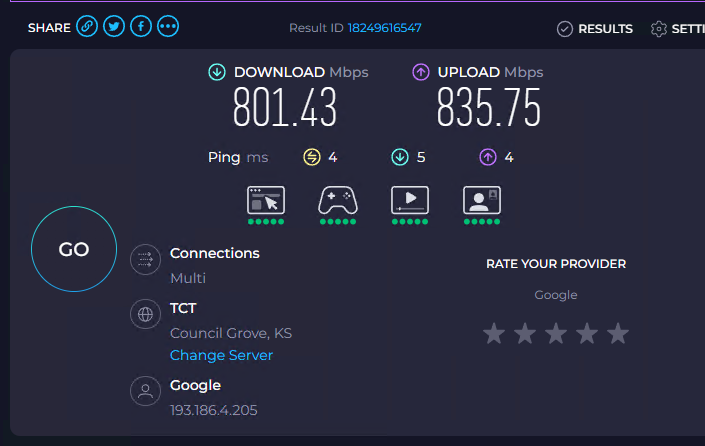Click the gaming controller experience icon
705x446 pixels.
coord(338,200)
